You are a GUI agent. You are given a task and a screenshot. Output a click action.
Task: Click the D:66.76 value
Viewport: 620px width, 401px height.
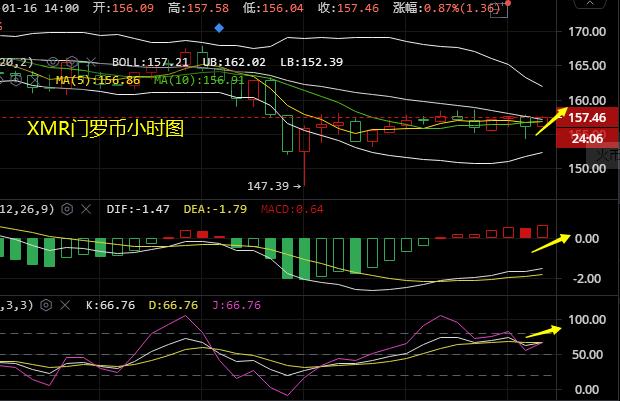(173, 305)
